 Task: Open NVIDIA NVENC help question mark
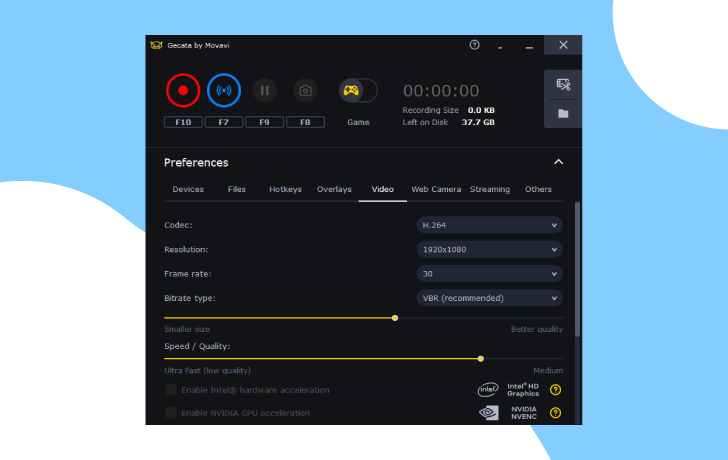tap(555, 413)
